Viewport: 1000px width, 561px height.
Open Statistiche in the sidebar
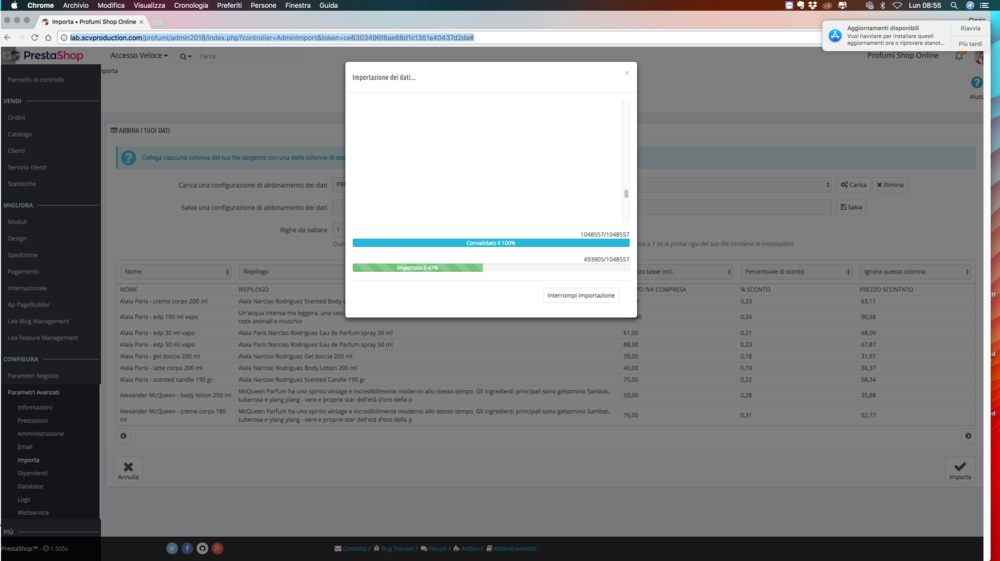22,184
